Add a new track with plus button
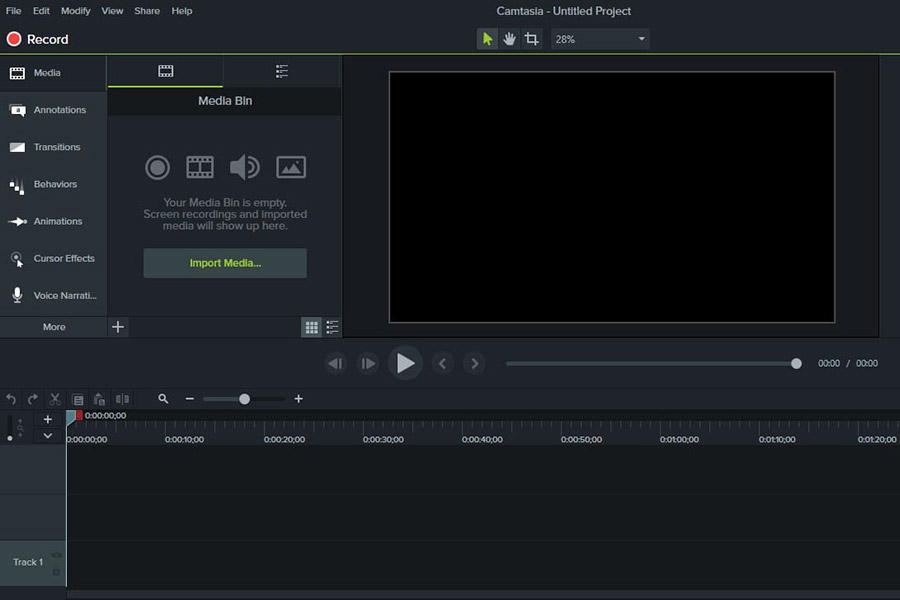900x600 pixels. pos(48,419)
